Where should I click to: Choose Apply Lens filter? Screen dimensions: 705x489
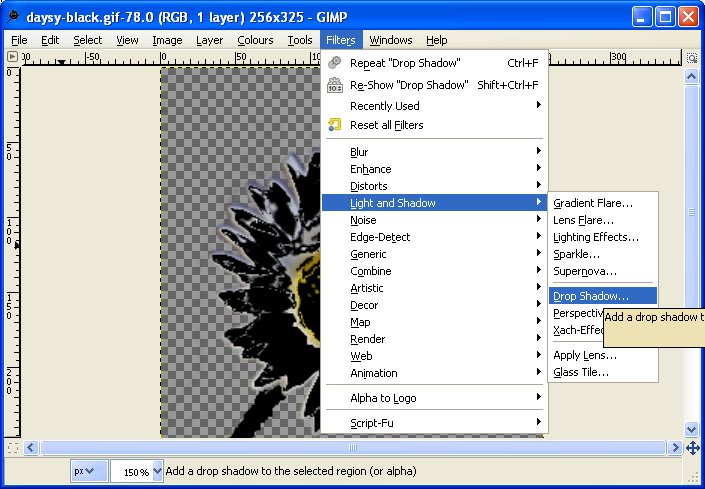pyautogui.click(x=603, y=355)
